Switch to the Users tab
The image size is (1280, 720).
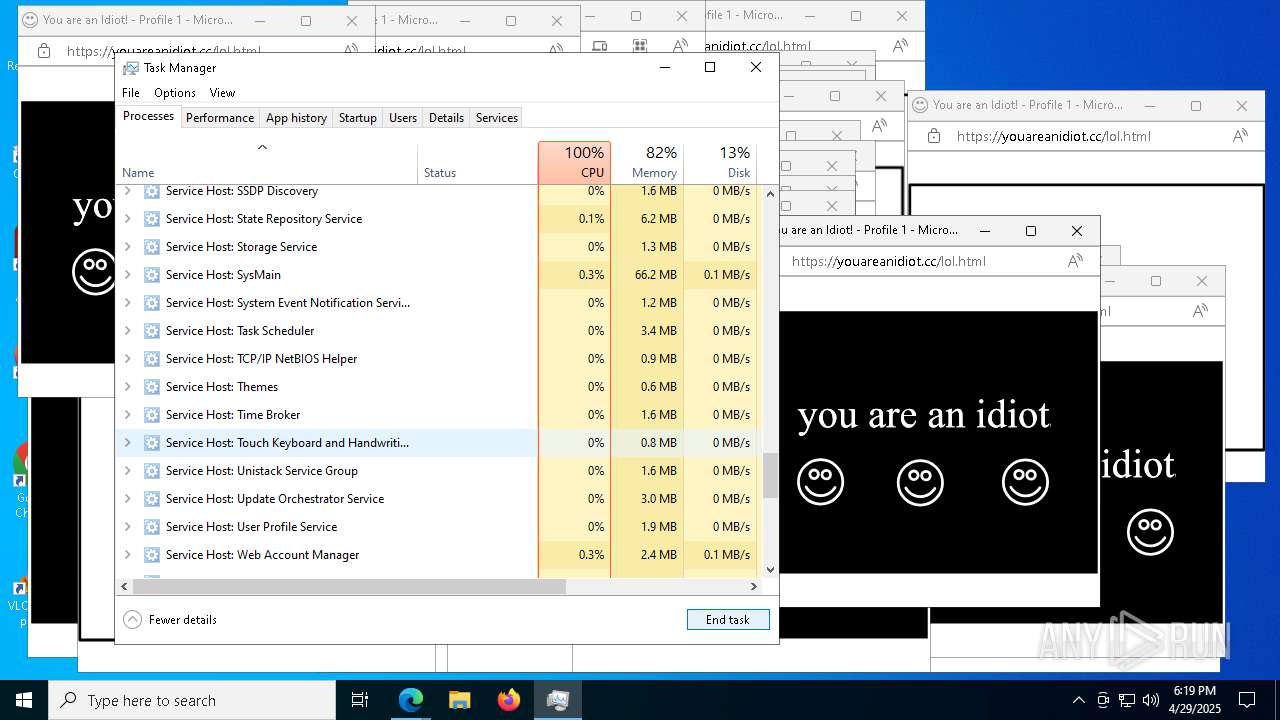click(403, 117)
